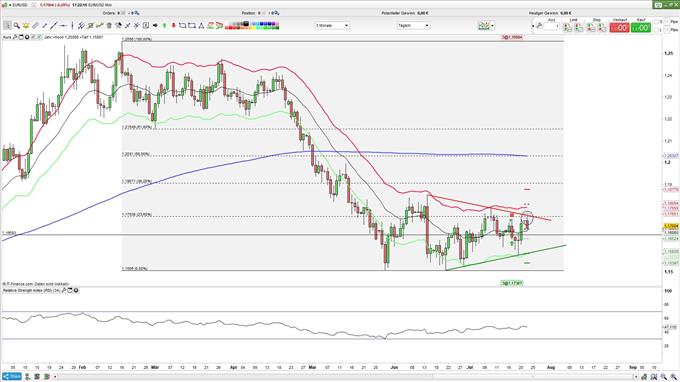Screen dimensions: 680x382
Task: Click the chart icon beside EUR/USD title
Action: (4, 5)
